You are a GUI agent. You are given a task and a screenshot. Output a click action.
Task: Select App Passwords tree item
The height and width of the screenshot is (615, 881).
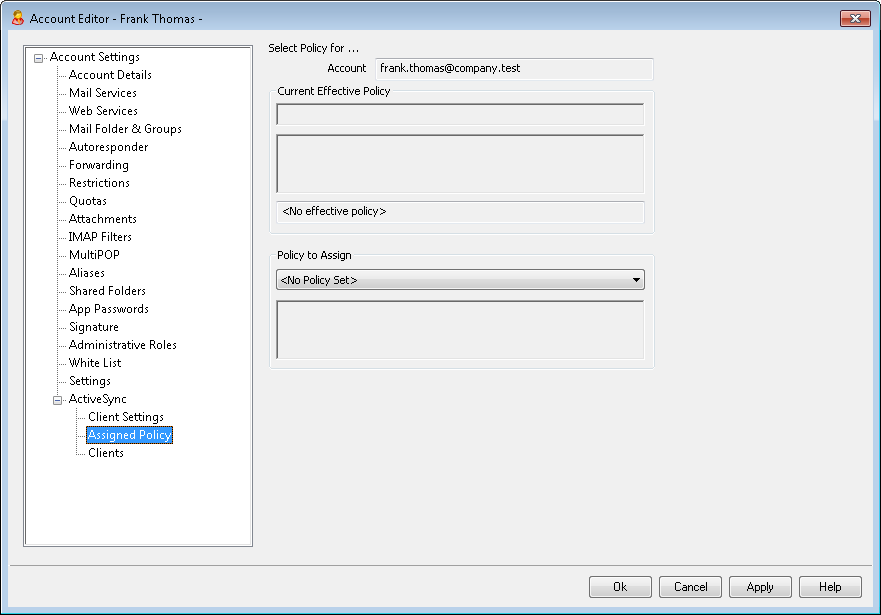108,309
